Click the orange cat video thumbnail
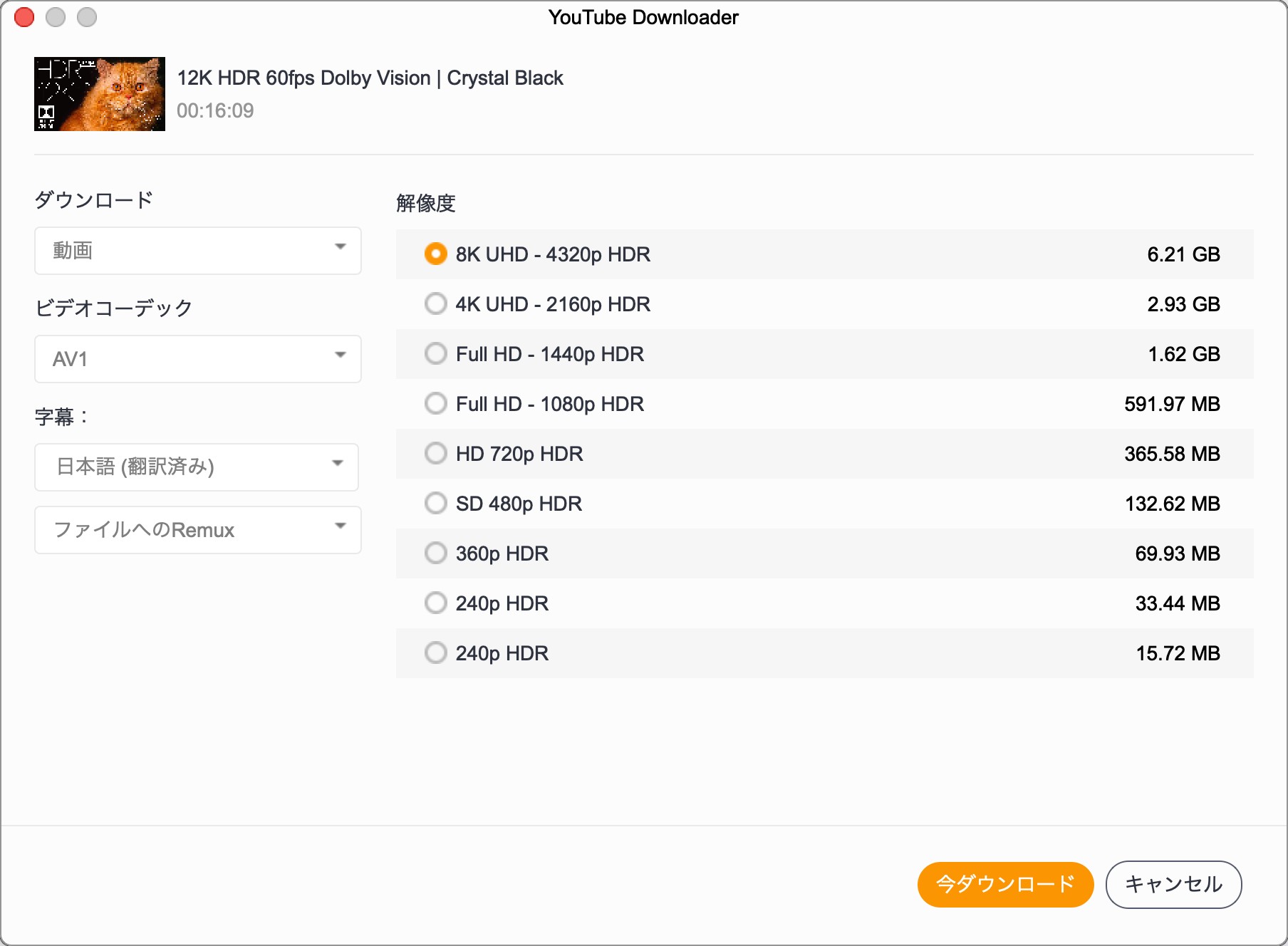This screenshot has height=946, width=1288. (100, 94)
